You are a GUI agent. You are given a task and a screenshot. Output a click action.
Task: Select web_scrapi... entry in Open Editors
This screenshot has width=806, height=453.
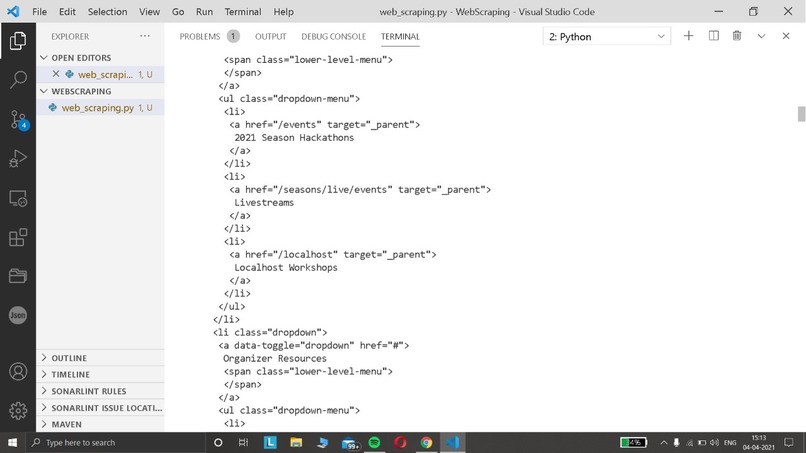pos(101,74)
